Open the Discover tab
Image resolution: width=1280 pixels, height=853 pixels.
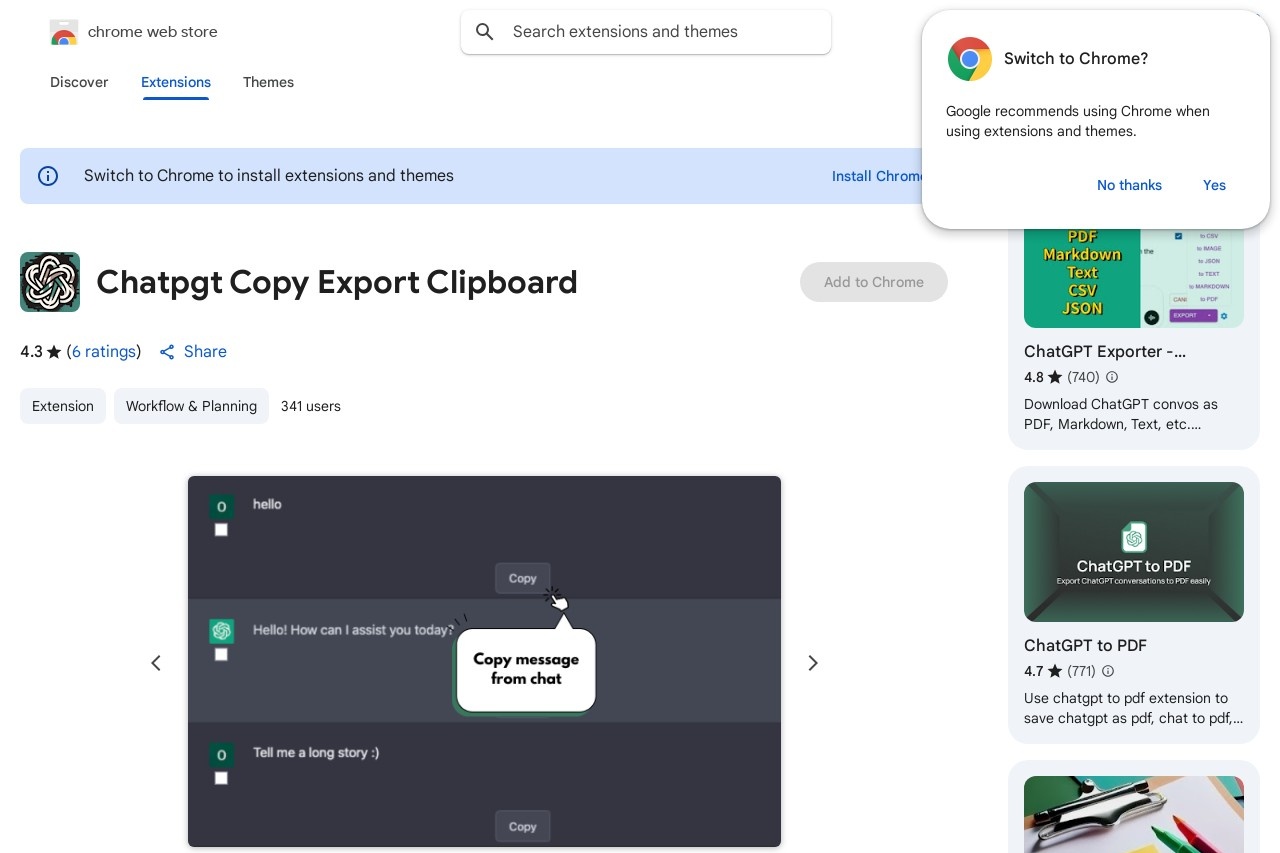79,82
